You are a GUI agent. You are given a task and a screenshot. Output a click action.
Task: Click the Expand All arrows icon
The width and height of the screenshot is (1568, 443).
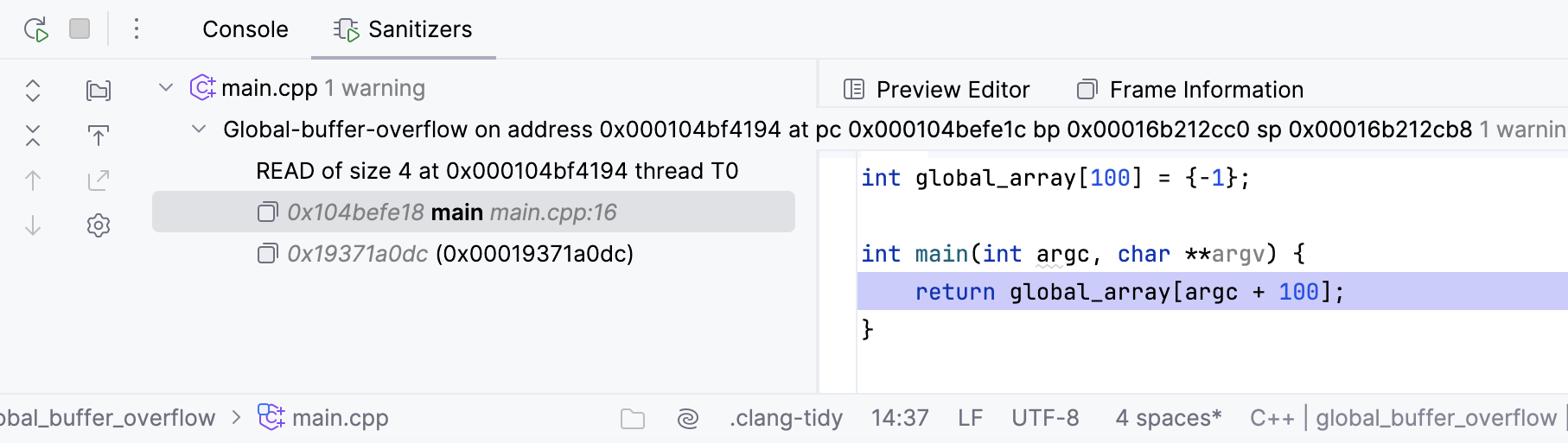point(33,91)
